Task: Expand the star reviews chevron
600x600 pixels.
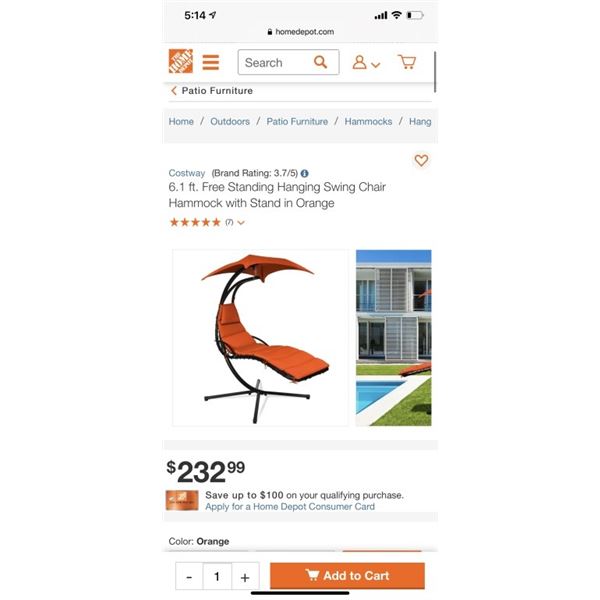Action: 241,223
